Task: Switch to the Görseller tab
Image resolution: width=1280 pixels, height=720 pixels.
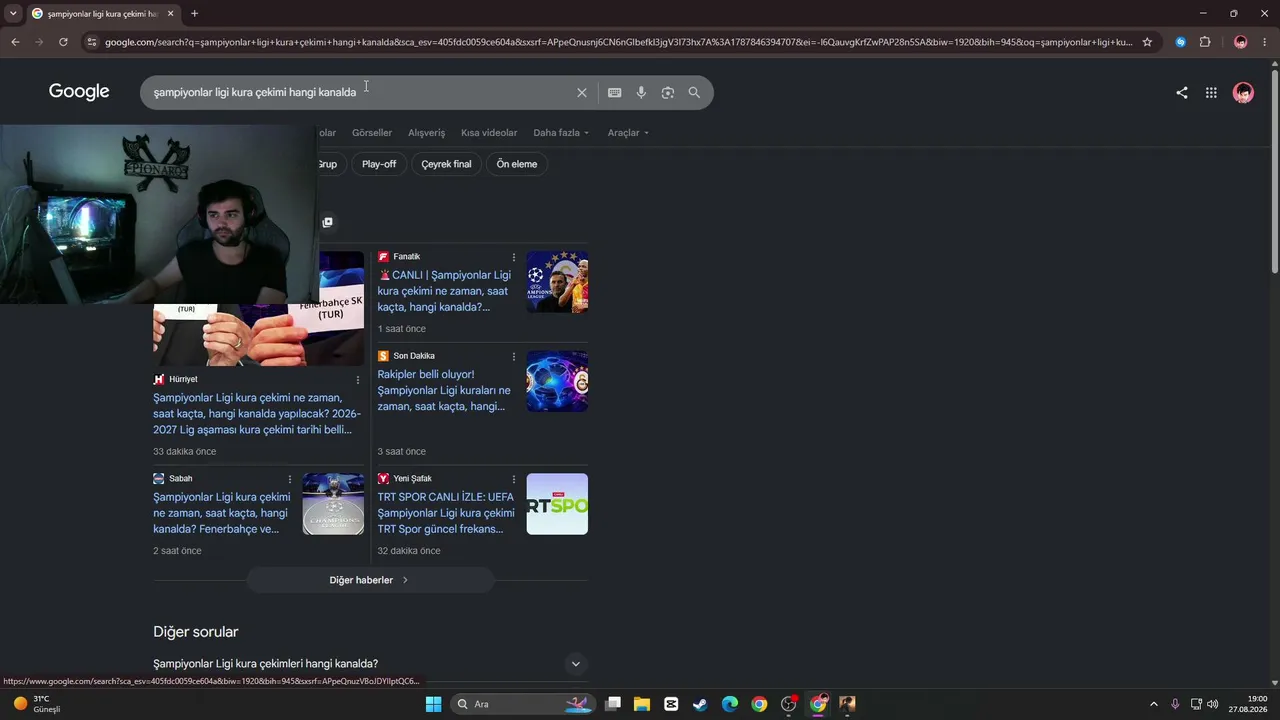Action: tap(372, 133)
